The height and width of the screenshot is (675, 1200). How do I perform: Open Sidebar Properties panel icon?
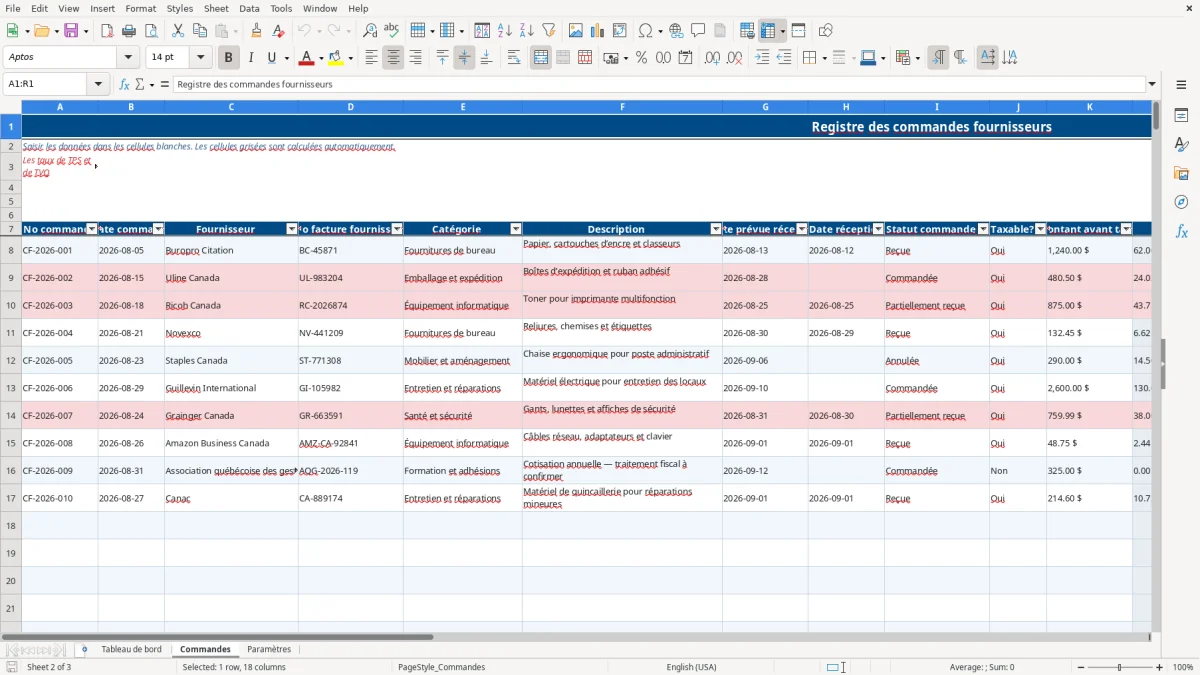[x=1181, y=116]
